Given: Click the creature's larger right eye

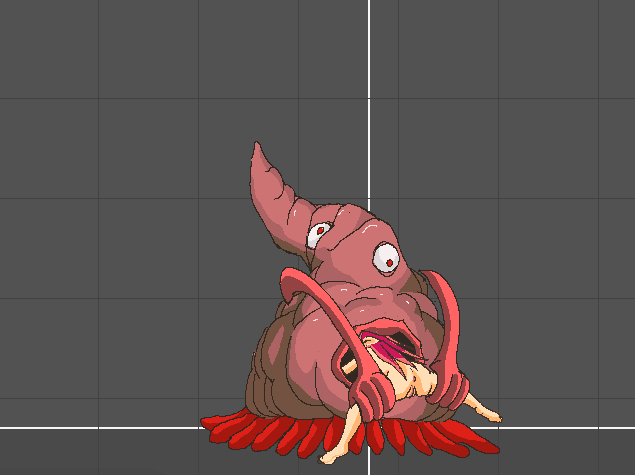Looking at the screenshot, I should [x=385, y=258].
